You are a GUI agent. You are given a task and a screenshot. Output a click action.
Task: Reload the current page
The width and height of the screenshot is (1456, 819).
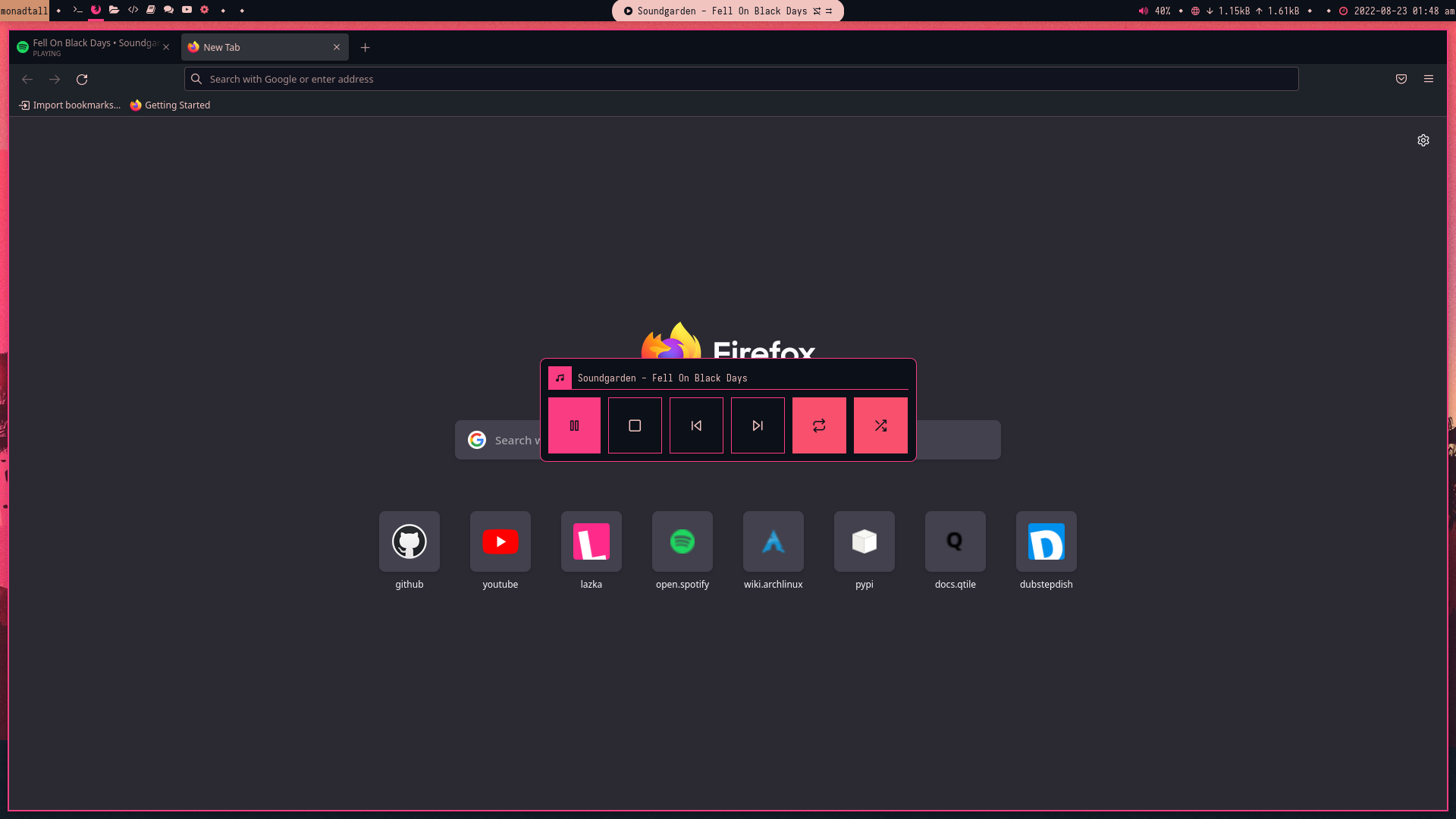tap(82, 79)
